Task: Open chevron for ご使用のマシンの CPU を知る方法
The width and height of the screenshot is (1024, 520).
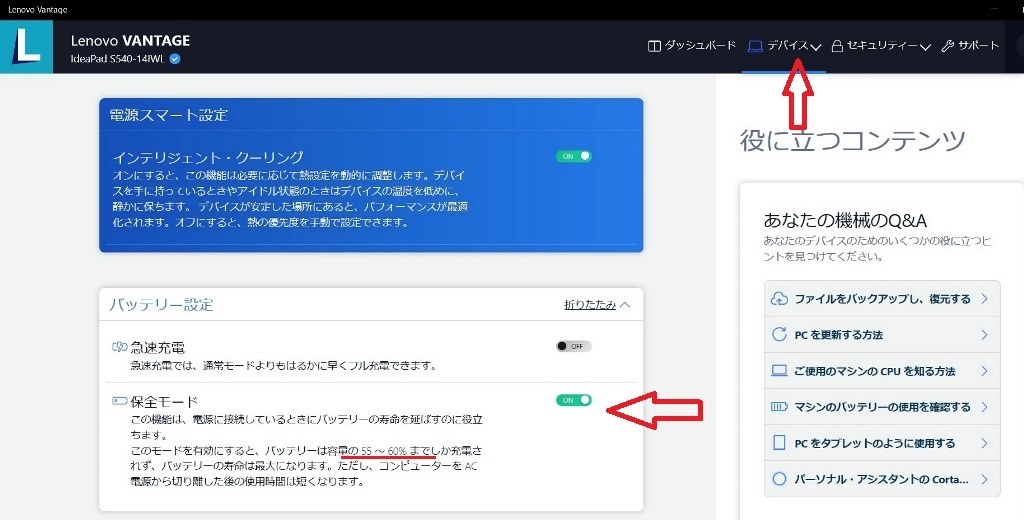Action: (984, 370)
